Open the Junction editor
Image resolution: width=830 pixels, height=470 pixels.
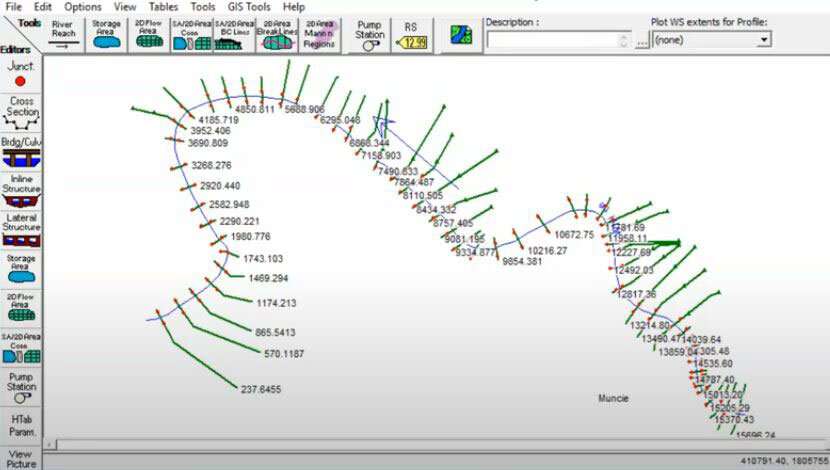click(21, 74)
